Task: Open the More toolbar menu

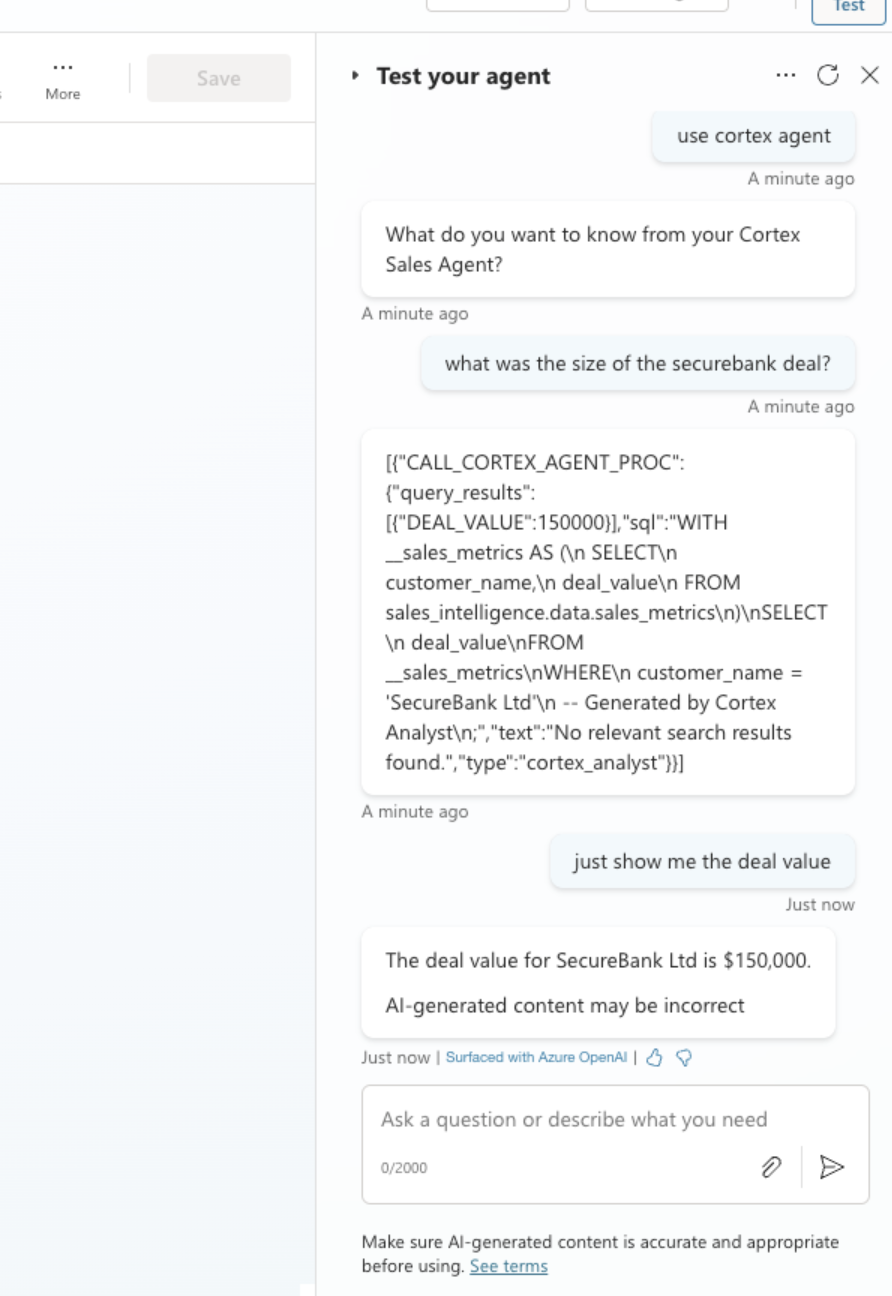Action: (62, 78)
